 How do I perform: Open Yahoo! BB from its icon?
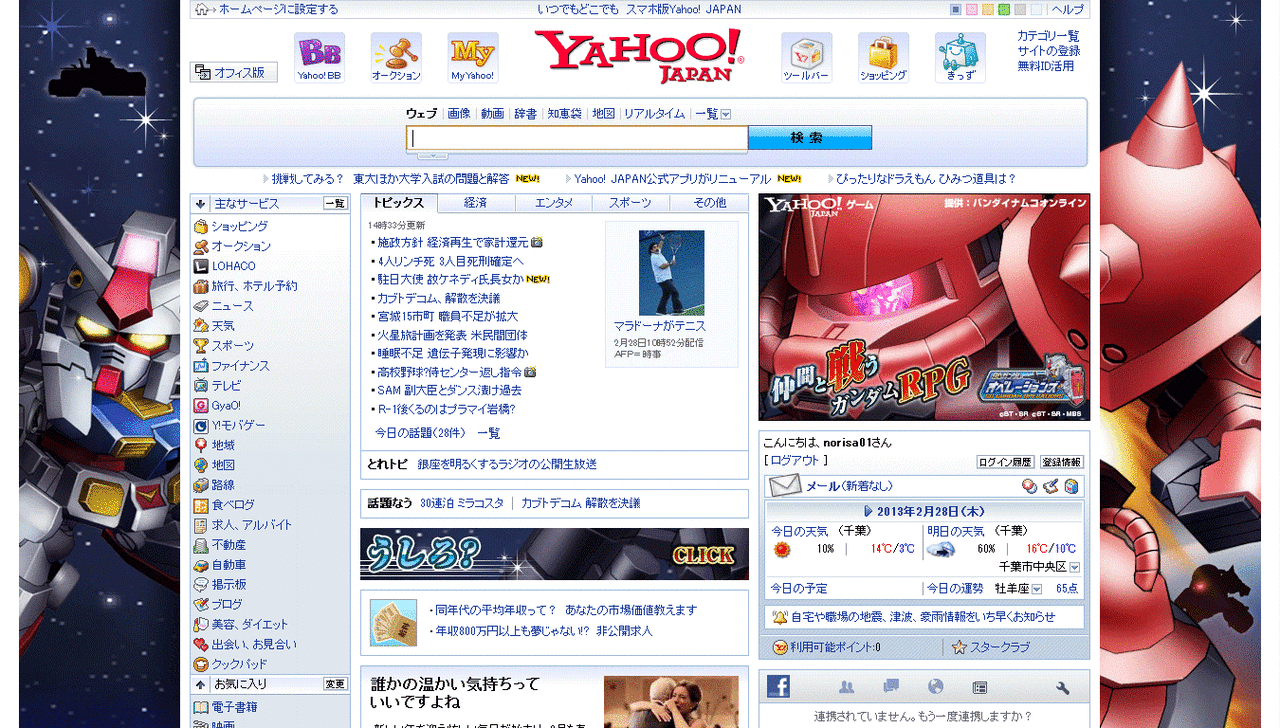point(318,52)
